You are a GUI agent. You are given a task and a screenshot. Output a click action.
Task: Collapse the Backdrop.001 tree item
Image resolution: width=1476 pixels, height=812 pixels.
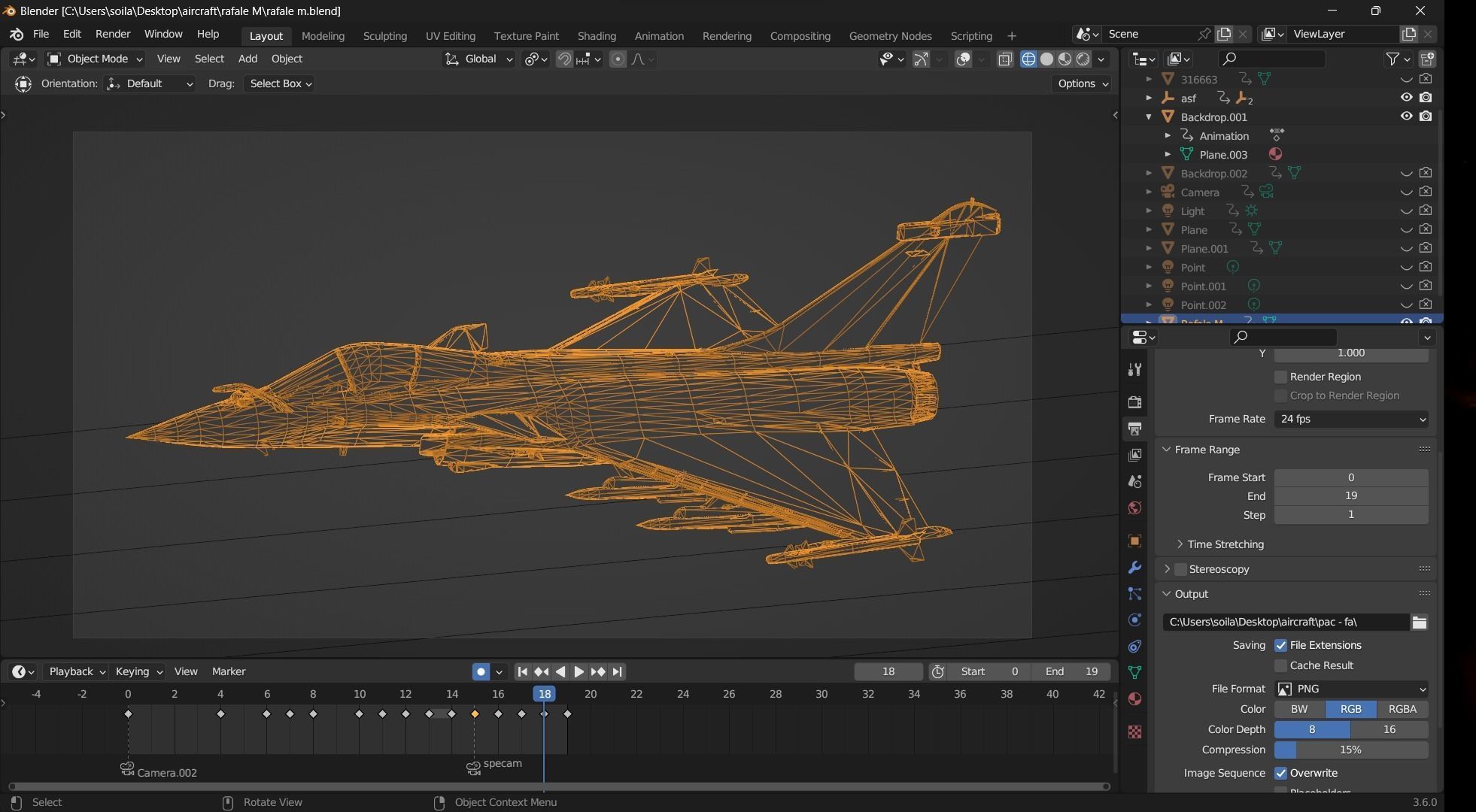pos(1149,117)
